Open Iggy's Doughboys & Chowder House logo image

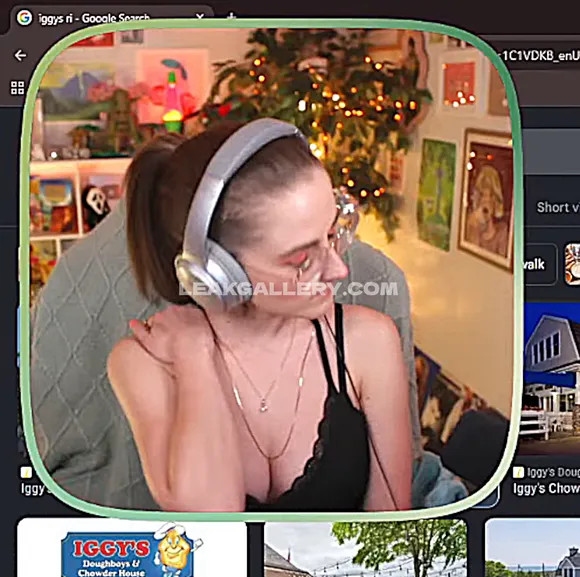[132, 548]
